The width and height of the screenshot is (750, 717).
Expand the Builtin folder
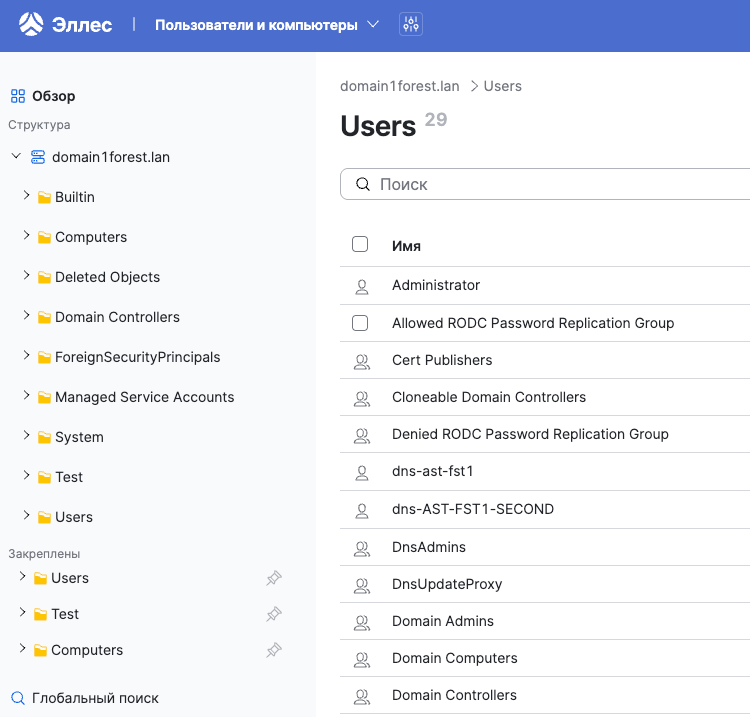coord(26,197)
